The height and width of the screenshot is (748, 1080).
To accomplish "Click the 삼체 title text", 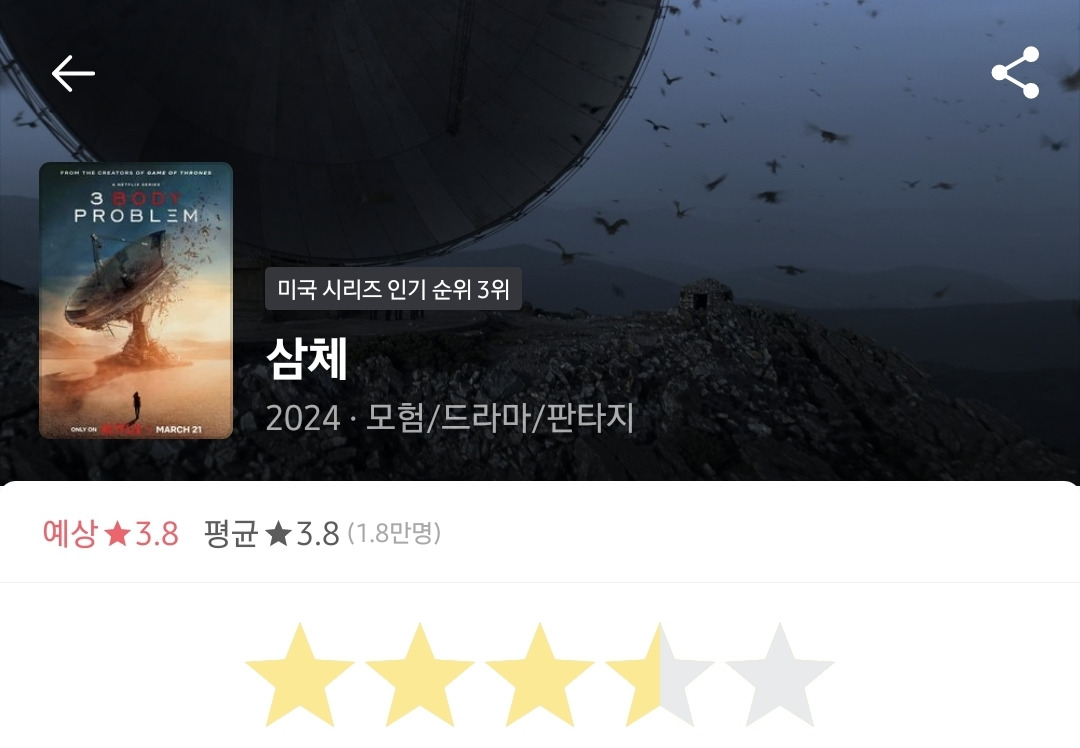I will (x=307, y=359).
